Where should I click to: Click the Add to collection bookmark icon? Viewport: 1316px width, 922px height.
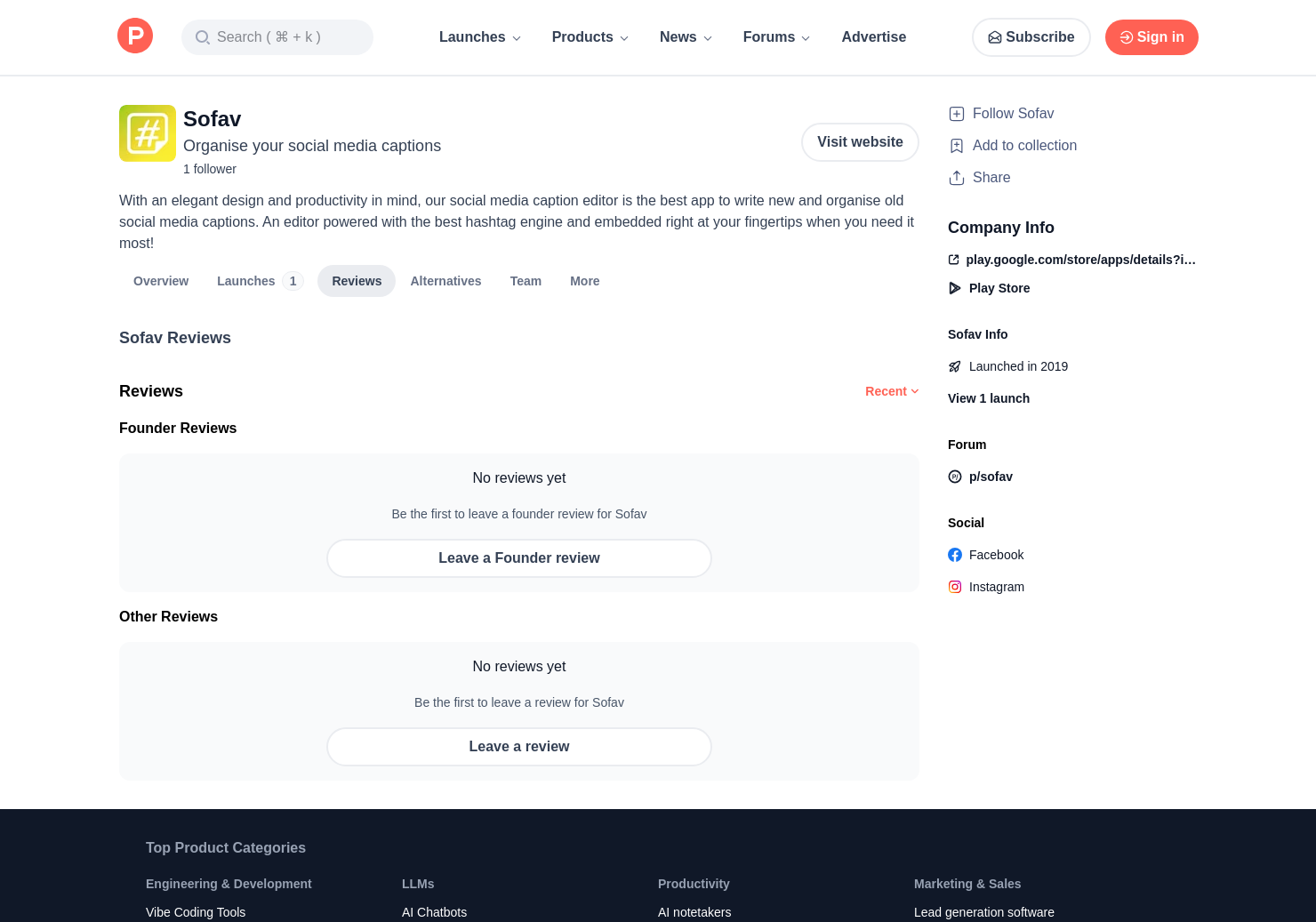[957, 146]
